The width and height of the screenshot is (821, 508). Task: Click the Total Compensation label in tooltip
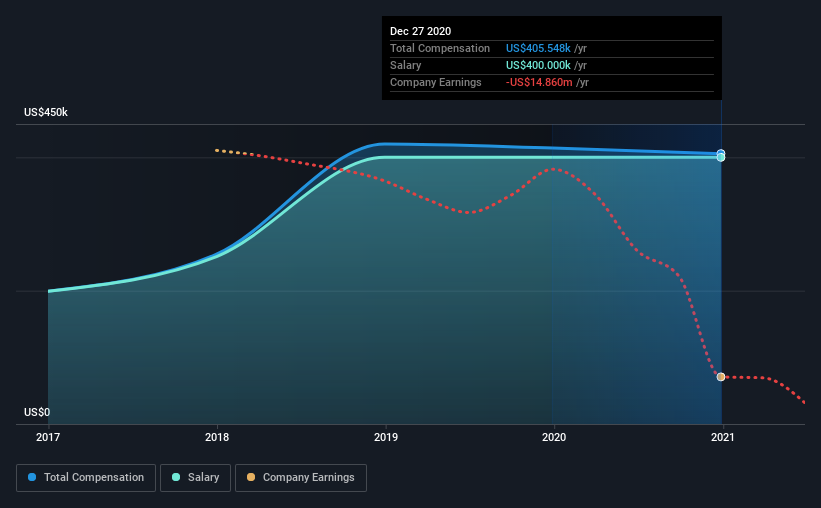pyautogui.click(x=440, y=48)
